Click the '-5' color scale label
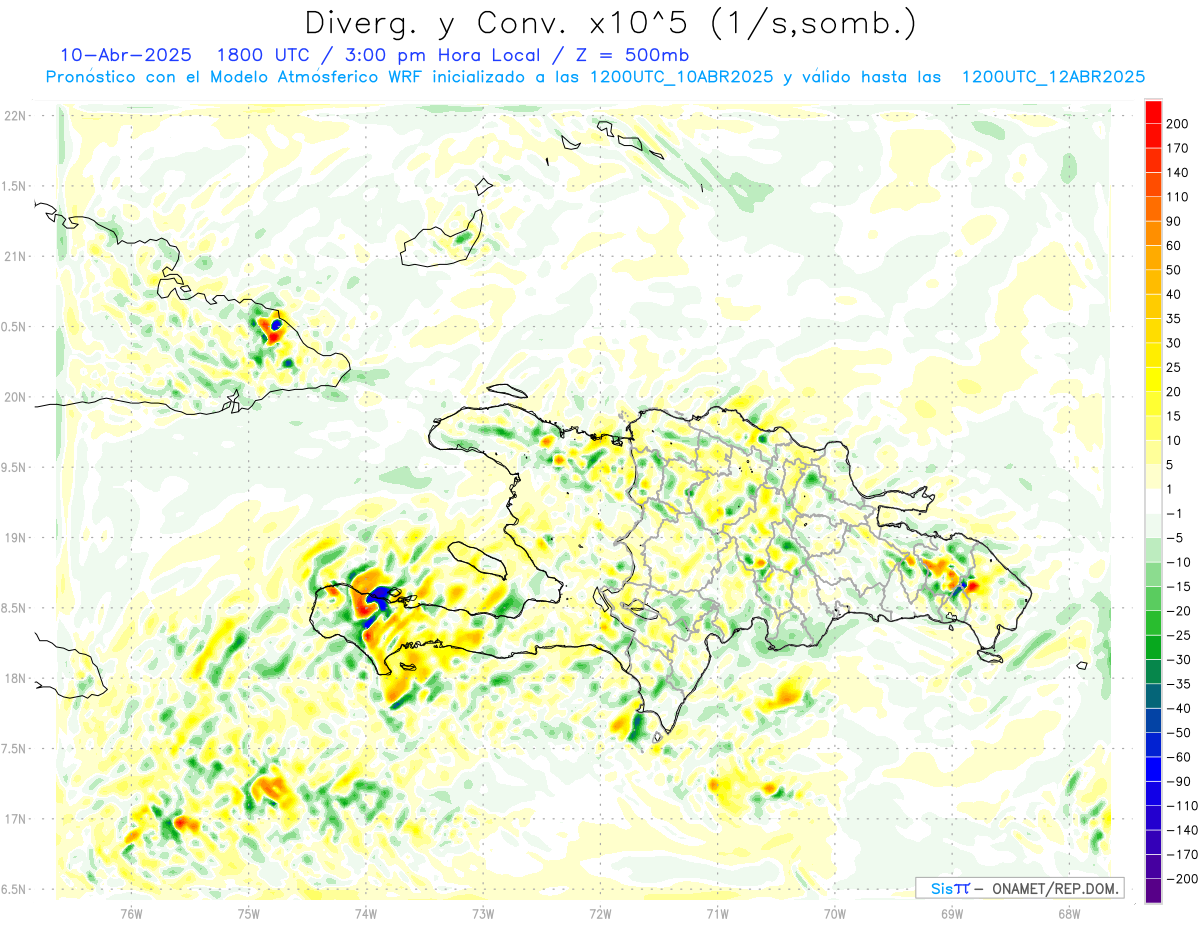Image resolution: width=1200 pixels, height=927 pixels. pyautogui.click(x=1176, y=538)
